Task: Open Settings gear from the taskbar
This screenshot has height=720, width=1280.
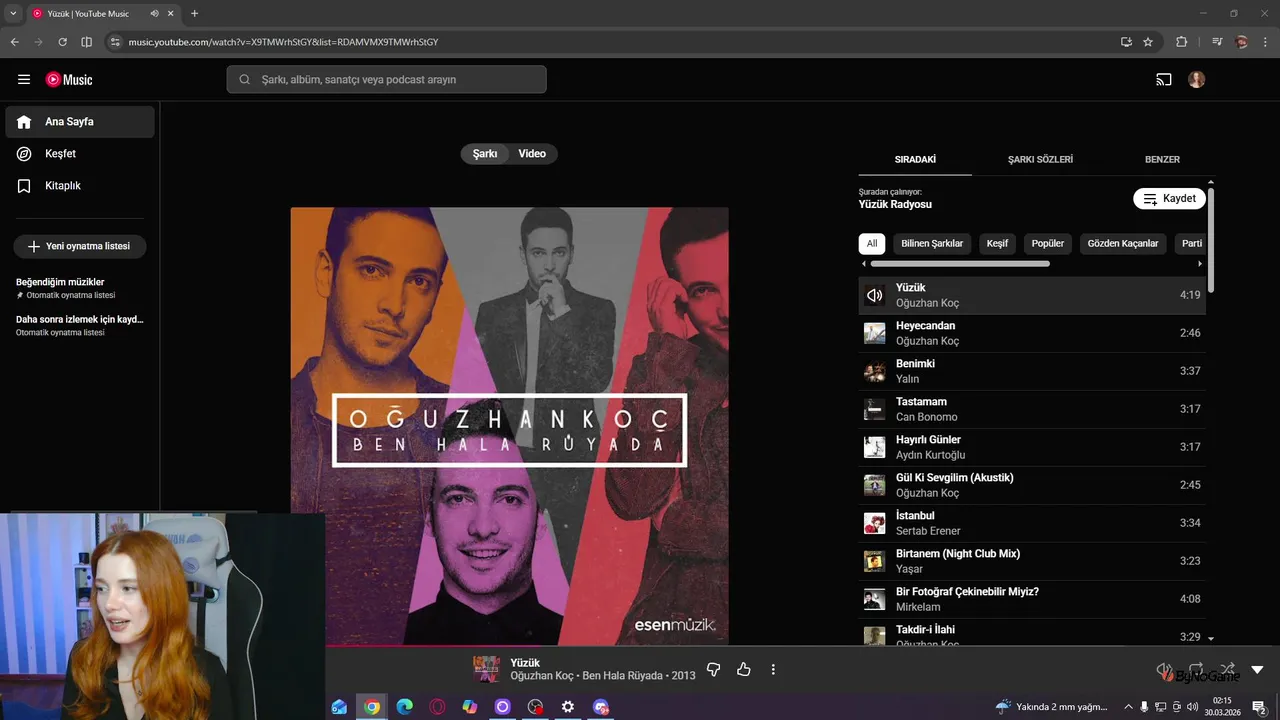Action: pyautogui.click(x=568, y=707)
